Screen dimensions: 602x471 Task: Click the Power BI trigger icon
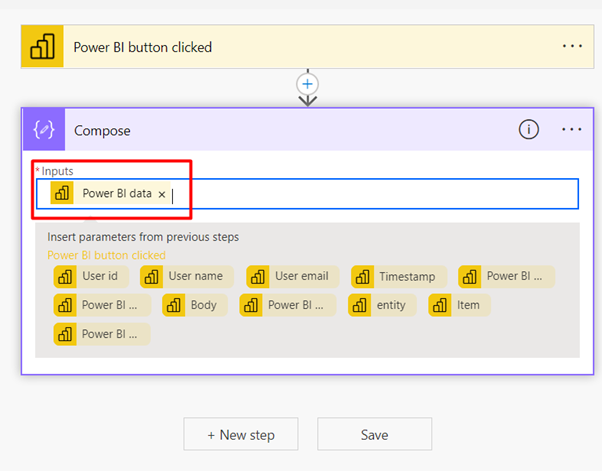[42, 46]
